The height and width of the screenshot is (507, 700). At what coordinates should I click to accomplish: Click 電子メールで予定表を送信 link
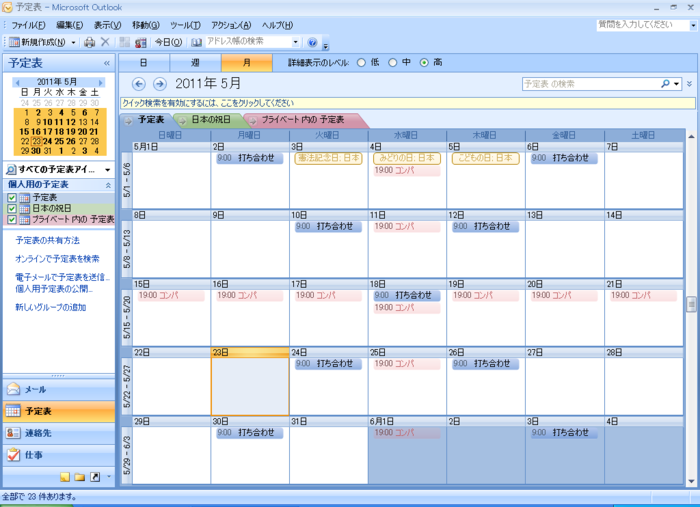(62, 277)
